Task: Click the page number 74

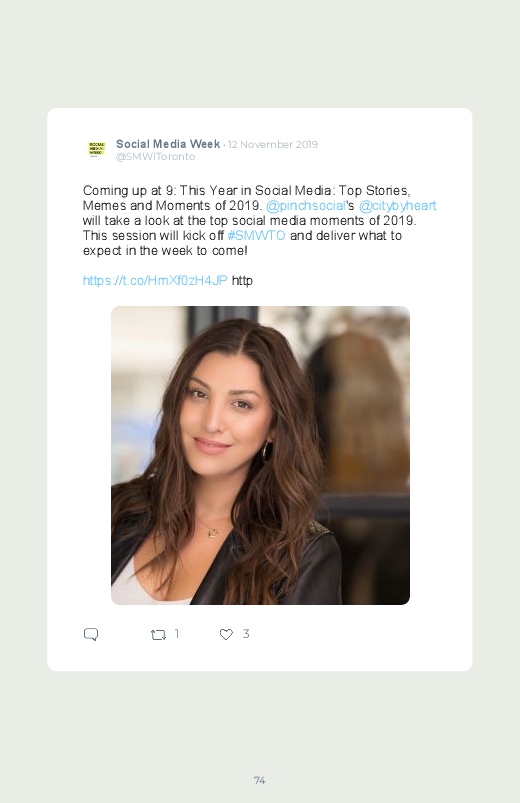Action: coord(260,780)
